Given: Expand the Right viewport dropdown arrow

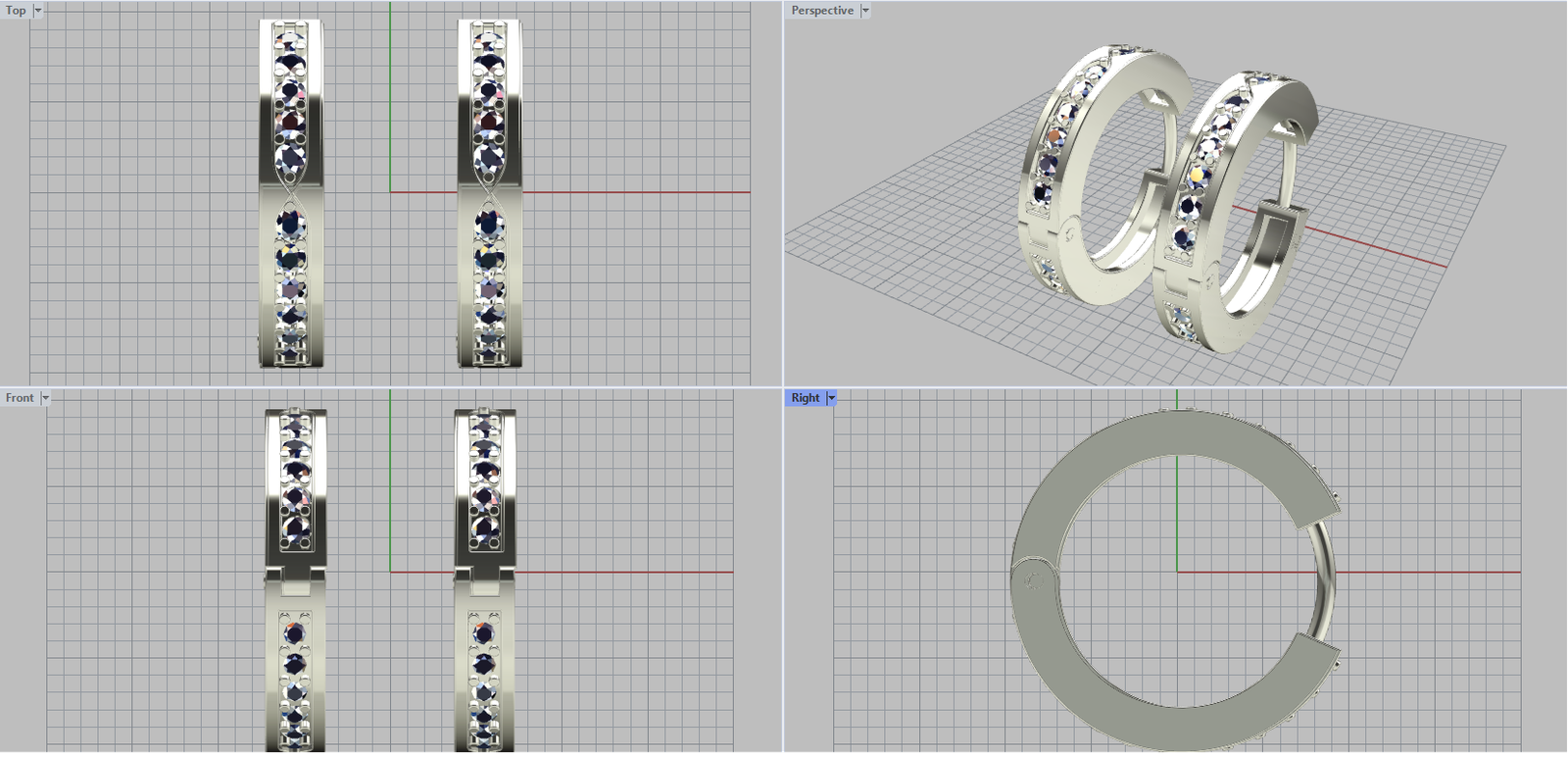Looking at the screenshot, I should [832, 398].
